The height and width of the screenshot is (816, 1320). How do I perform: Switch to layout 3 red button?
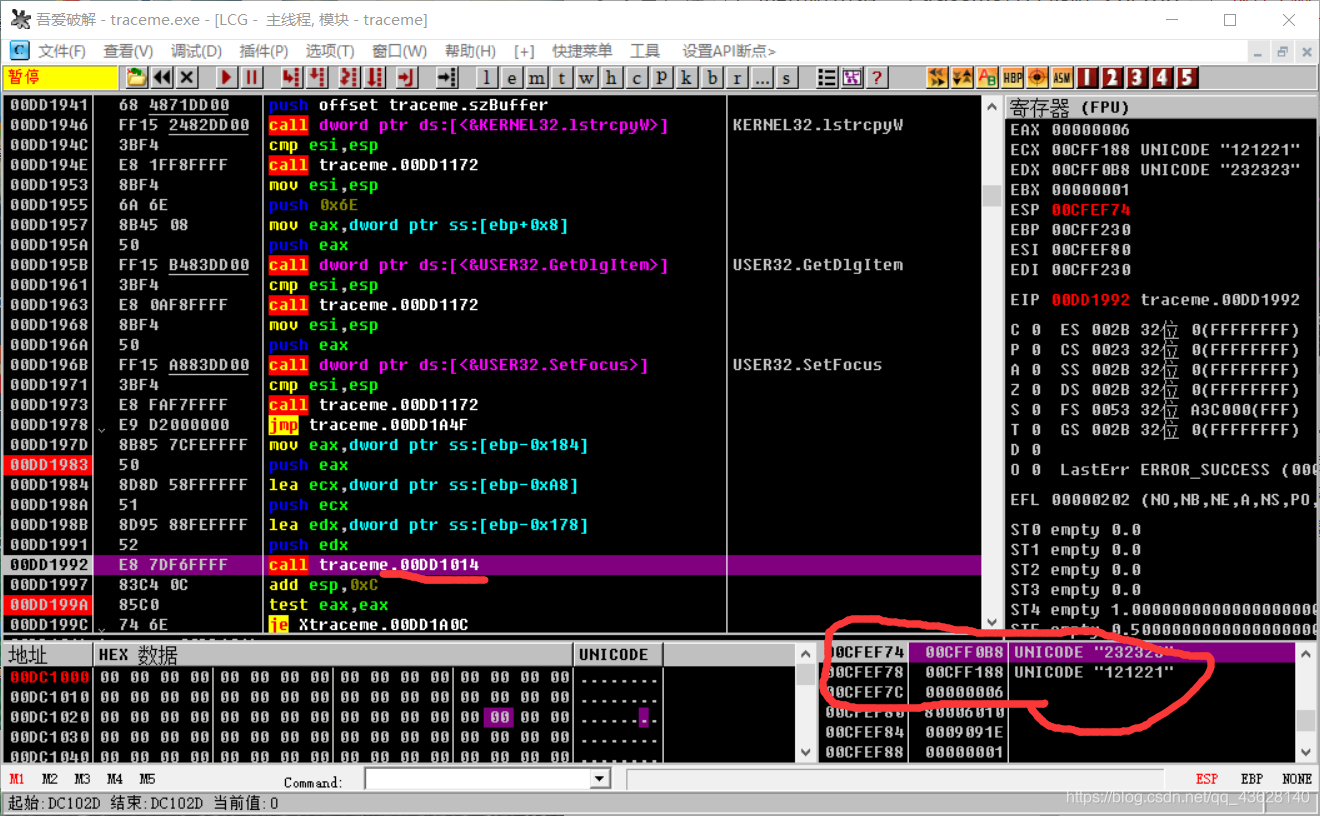click(1137, 77)
